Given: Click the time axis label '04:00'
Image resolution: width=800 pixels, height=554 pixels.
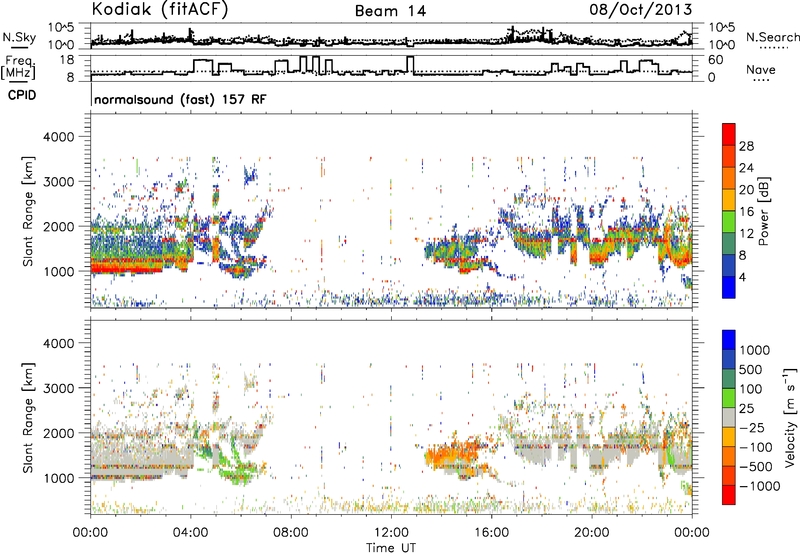Looking at the screenshot, I should (190, 533).
